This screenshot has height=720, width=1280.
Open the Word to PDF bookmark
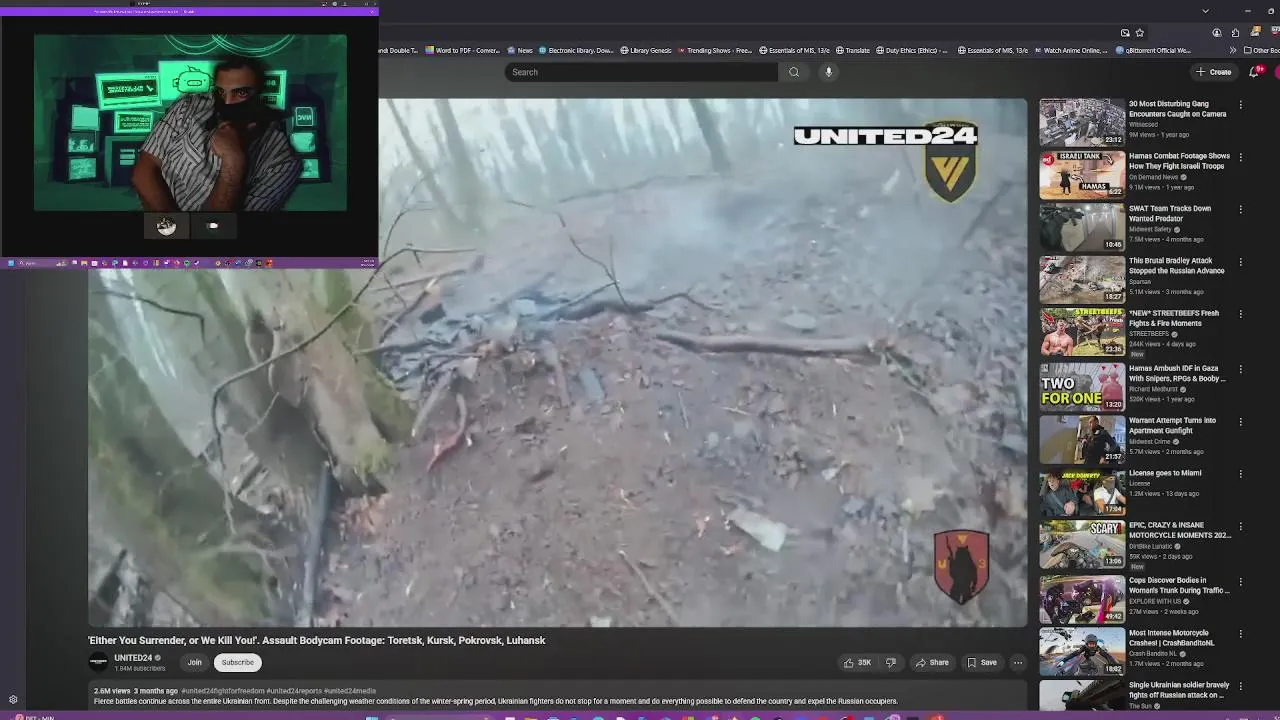point(462,50)
